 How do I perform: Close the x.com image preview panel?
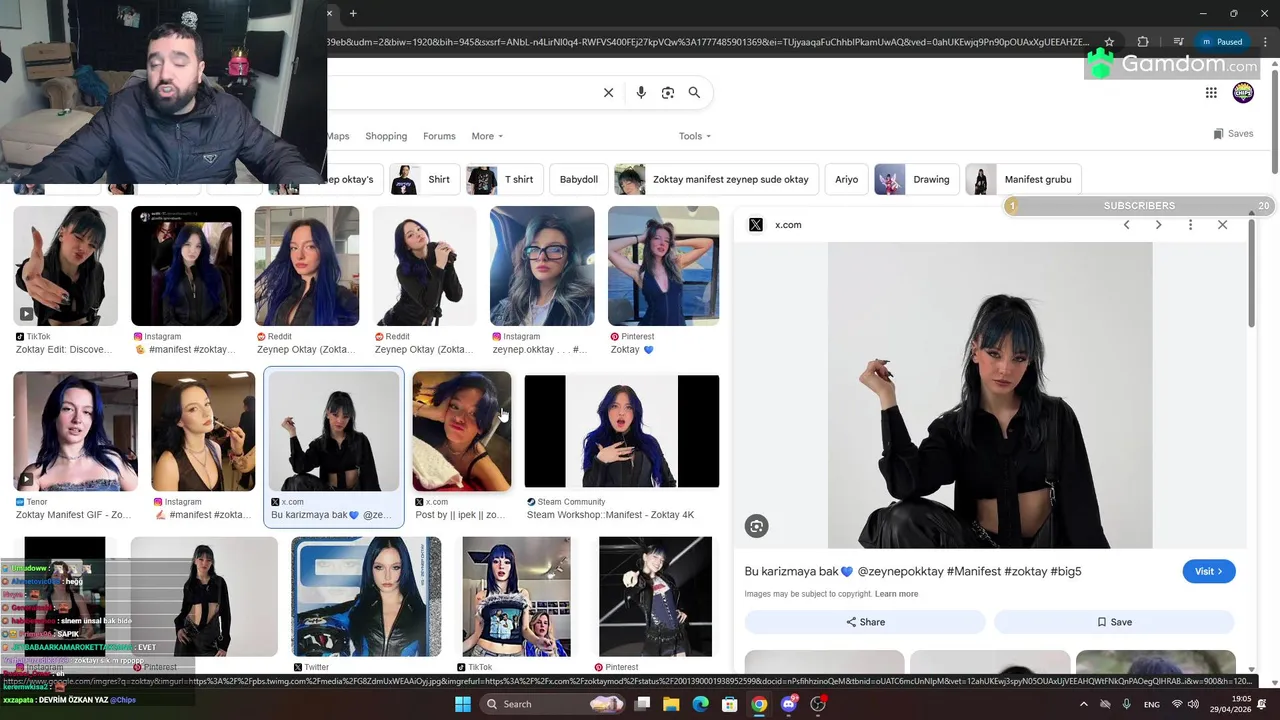(x=1222, y=225)
